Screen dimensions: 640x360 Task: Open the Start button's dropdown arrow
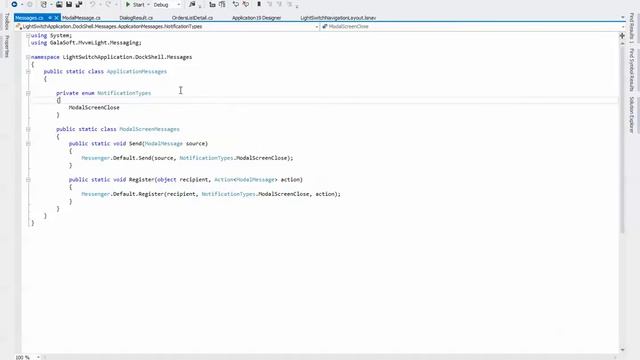pos(148,4)
